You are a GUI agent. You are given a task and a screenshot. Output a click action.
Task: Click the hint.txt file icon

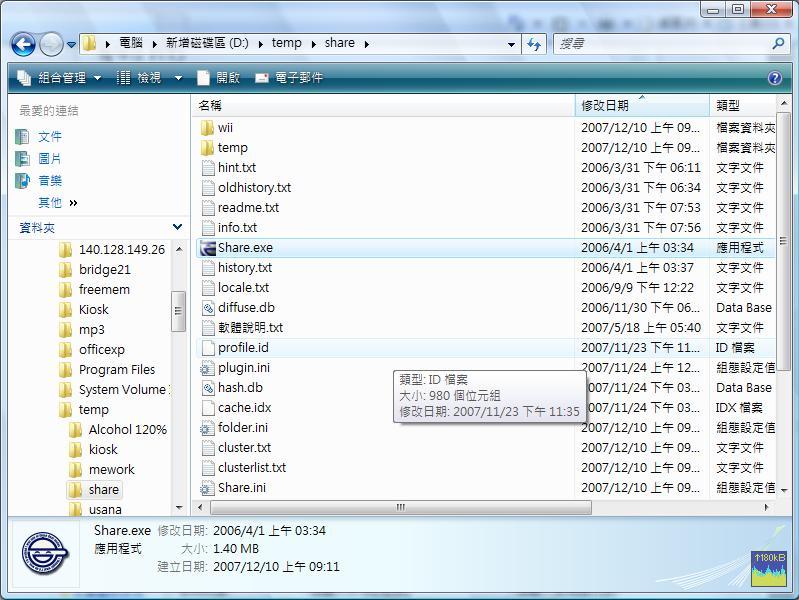click(x=208, y=168)
